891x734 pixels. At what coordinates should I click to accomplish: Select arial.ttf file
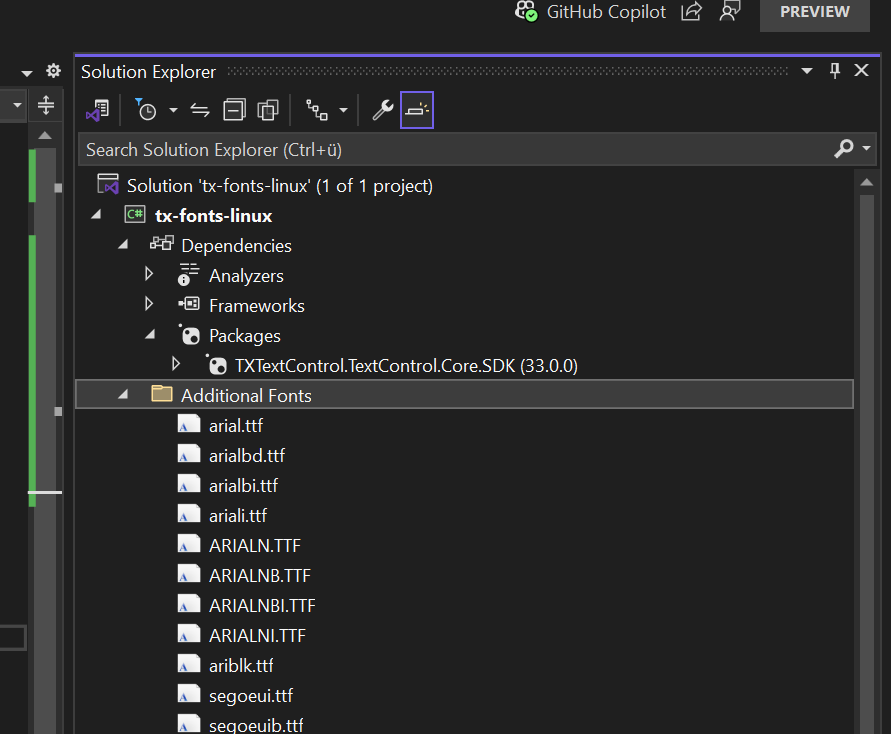pos(236,426)
